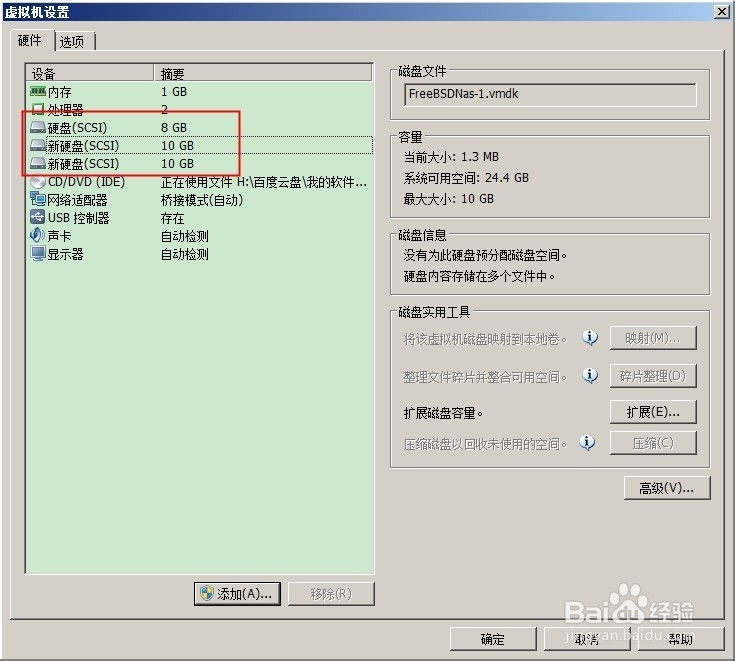Click the 自动检测 value for 声卡
The image size is (735, 661).
point(185,236)
